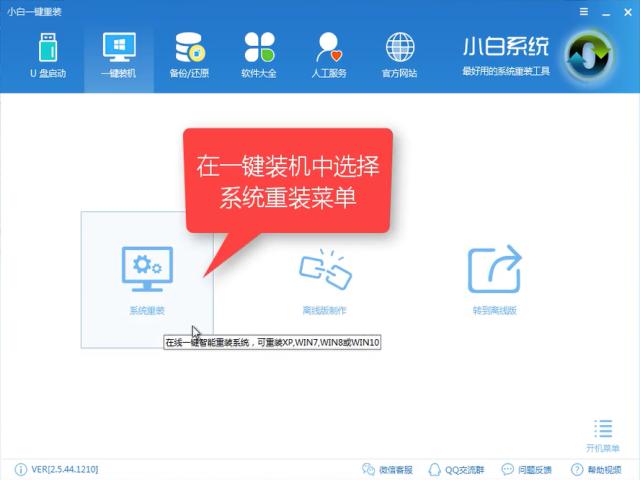
Task: Open QQ交流群 link
Action: (x=456, y=469)
